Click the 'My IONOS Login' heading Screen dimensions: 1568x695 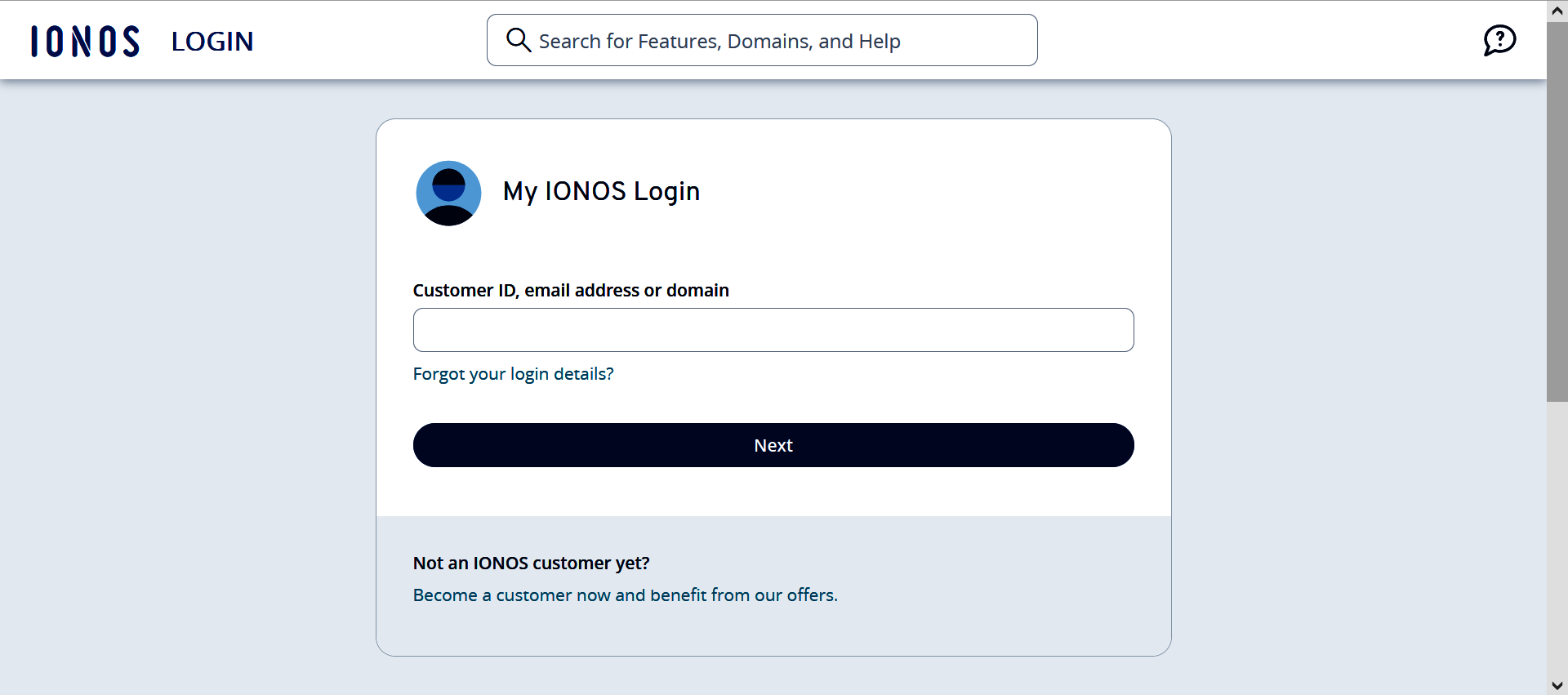pyautogui.click(x=601, y=191)
